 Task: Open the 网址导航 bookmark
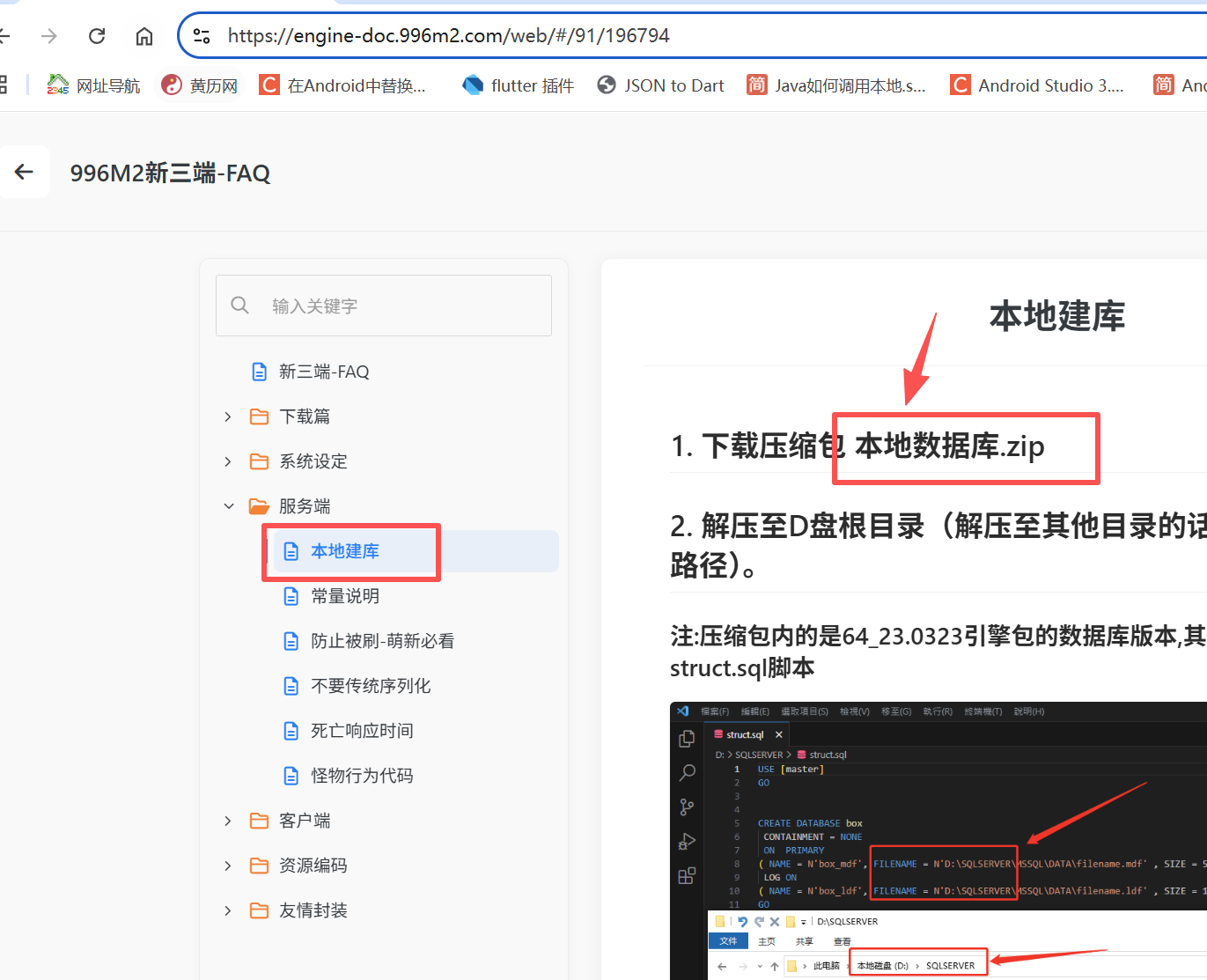click(x=93, y=85)
